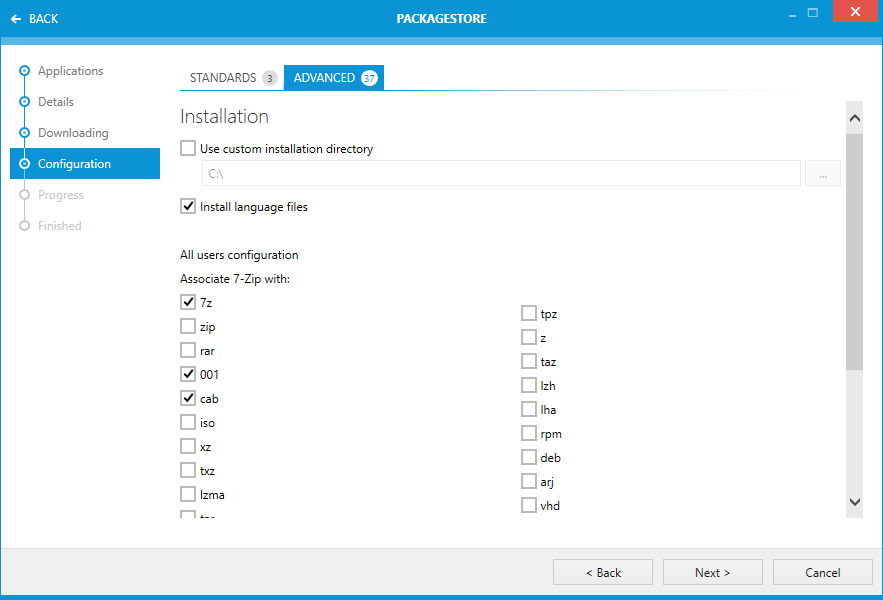
Task: Enable the rpm file association
Action: coord(529,433)
